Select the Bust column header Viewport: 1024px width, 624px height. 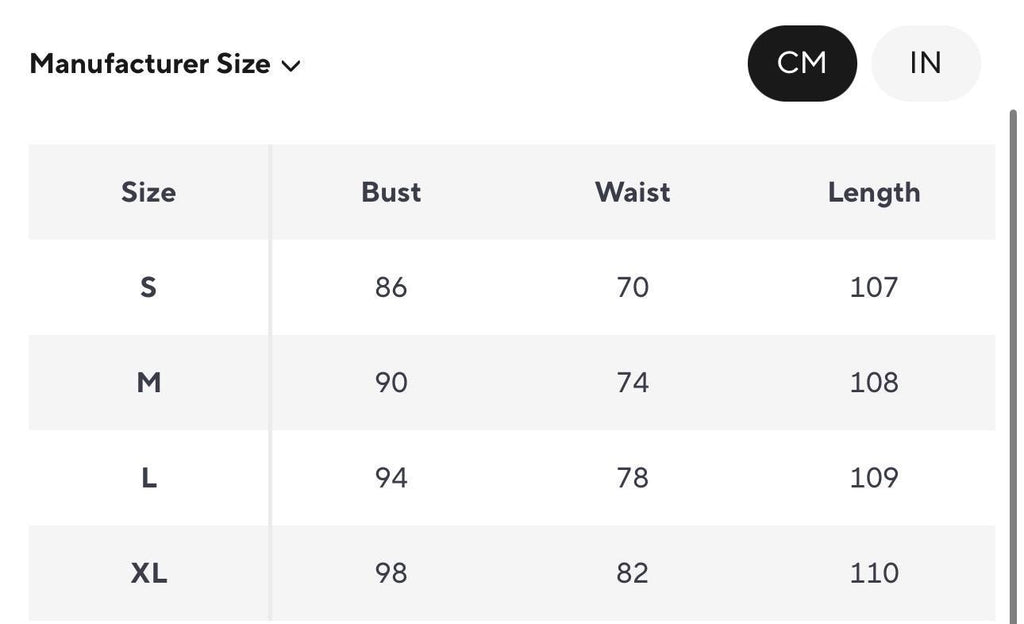[391, 193]
